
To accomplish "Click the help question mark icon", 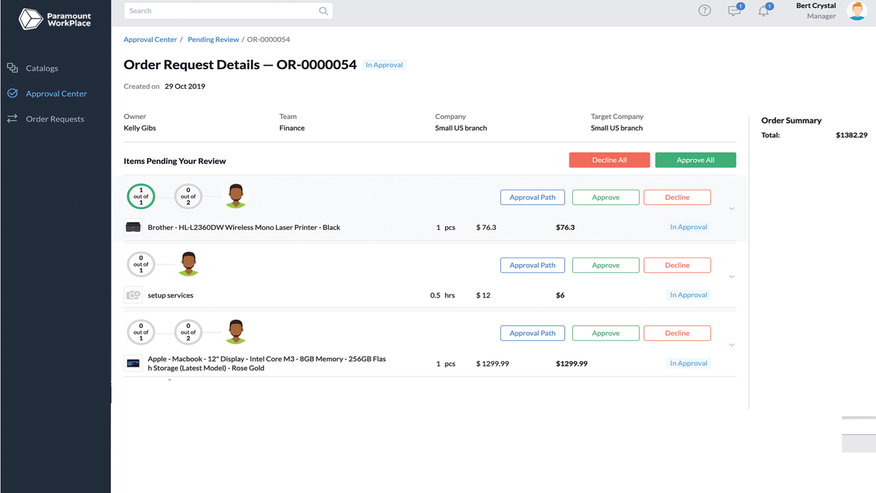I will click(x=704, y=11).
